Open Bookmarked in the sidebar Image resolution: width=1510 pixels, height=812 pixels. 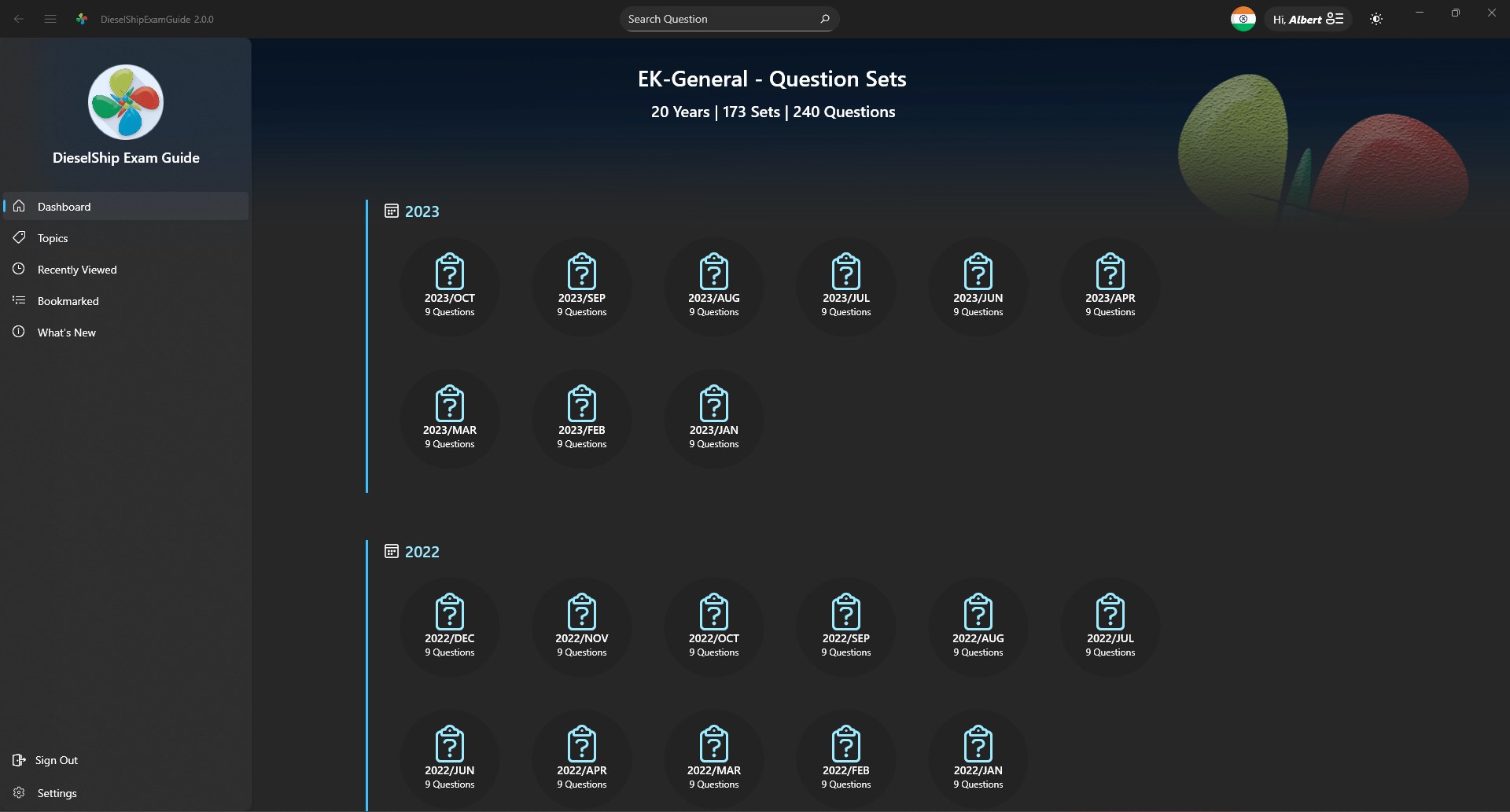tap(126, 300)
